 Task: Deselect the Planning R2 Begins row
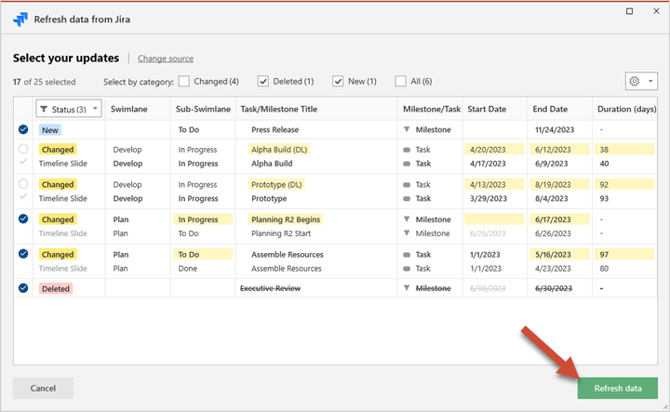click(x=23, y=219)
